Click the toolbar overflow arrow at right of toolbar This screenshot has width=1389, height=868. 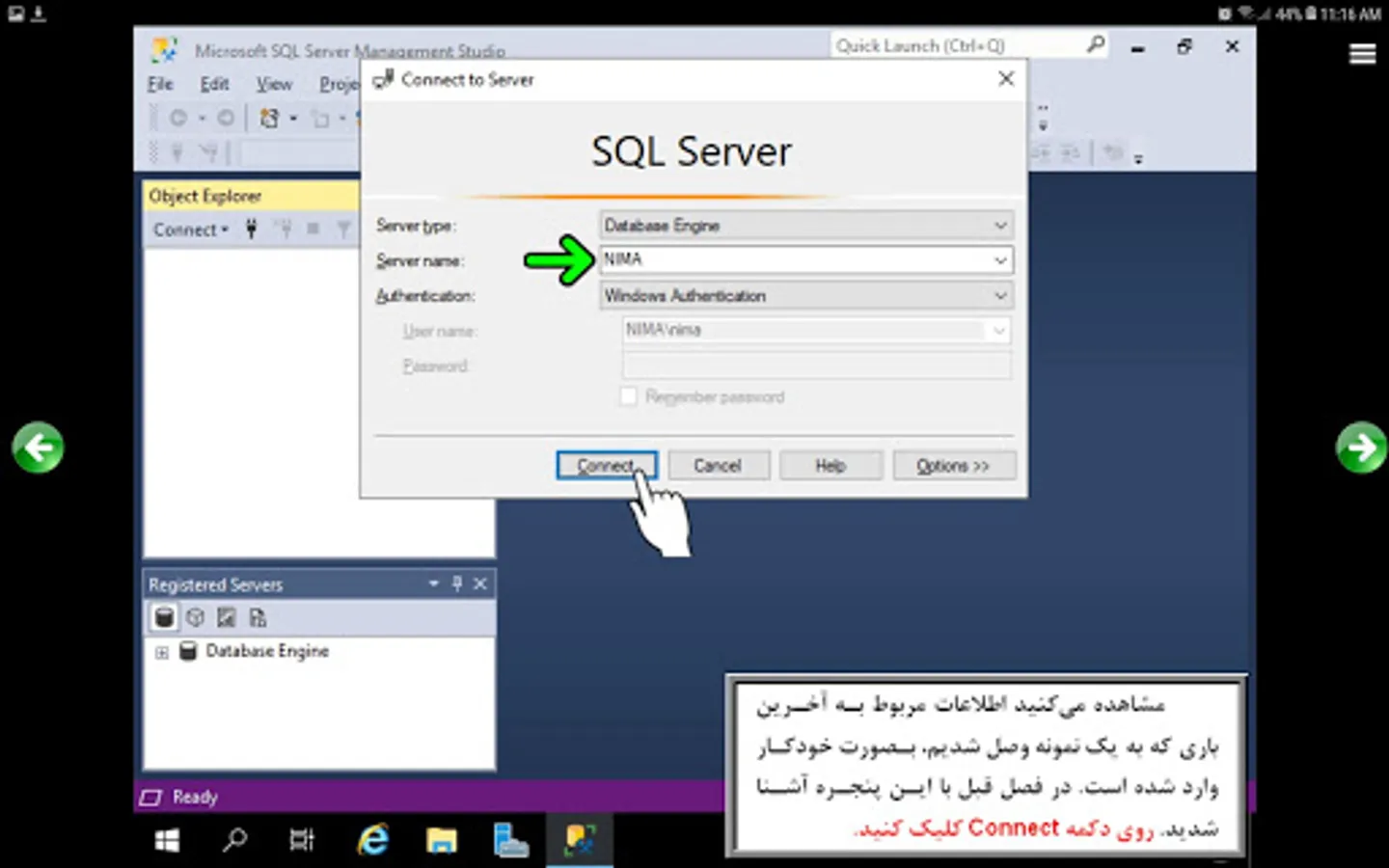pyautogui.click(x=1138, y=158)
